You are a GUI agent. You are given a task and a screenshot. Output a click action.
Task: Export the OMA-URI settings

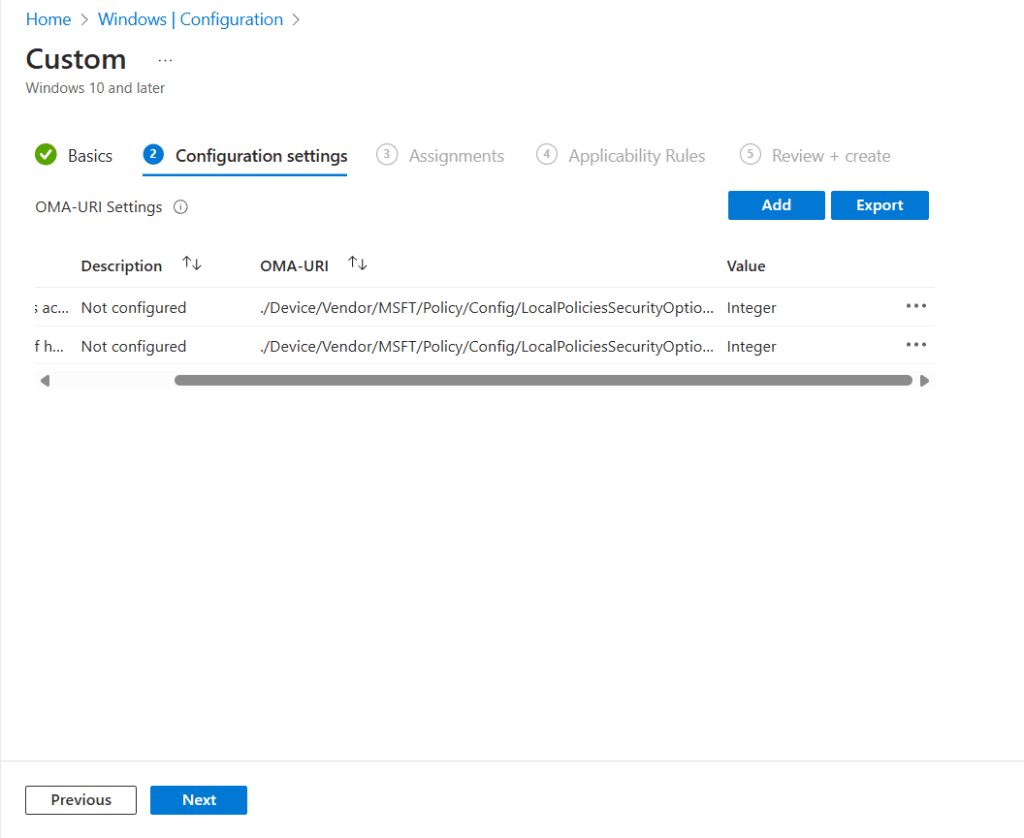point(879,205)
